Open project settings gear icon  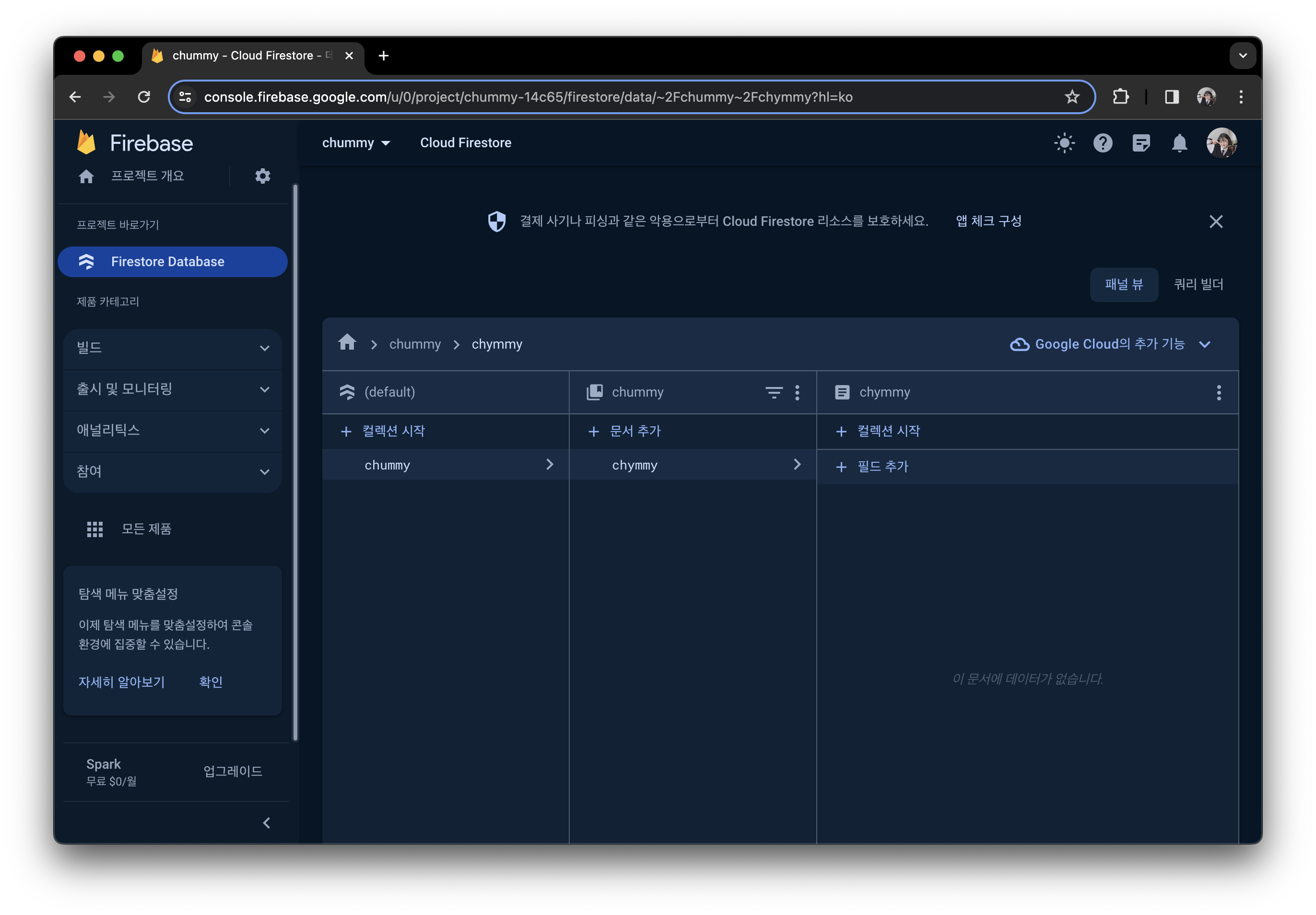tap(262, 176)
